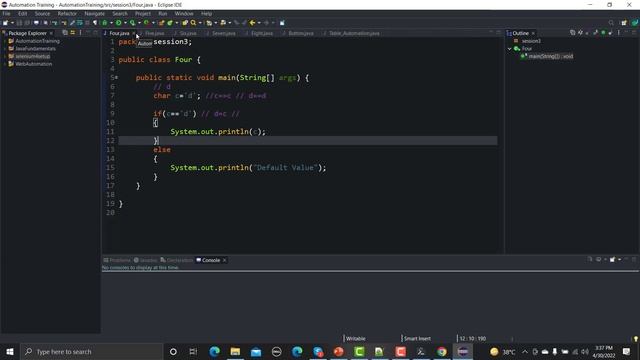Open the Window menu
This screenshot has width=640, height=360.
(x=184, y=13)
